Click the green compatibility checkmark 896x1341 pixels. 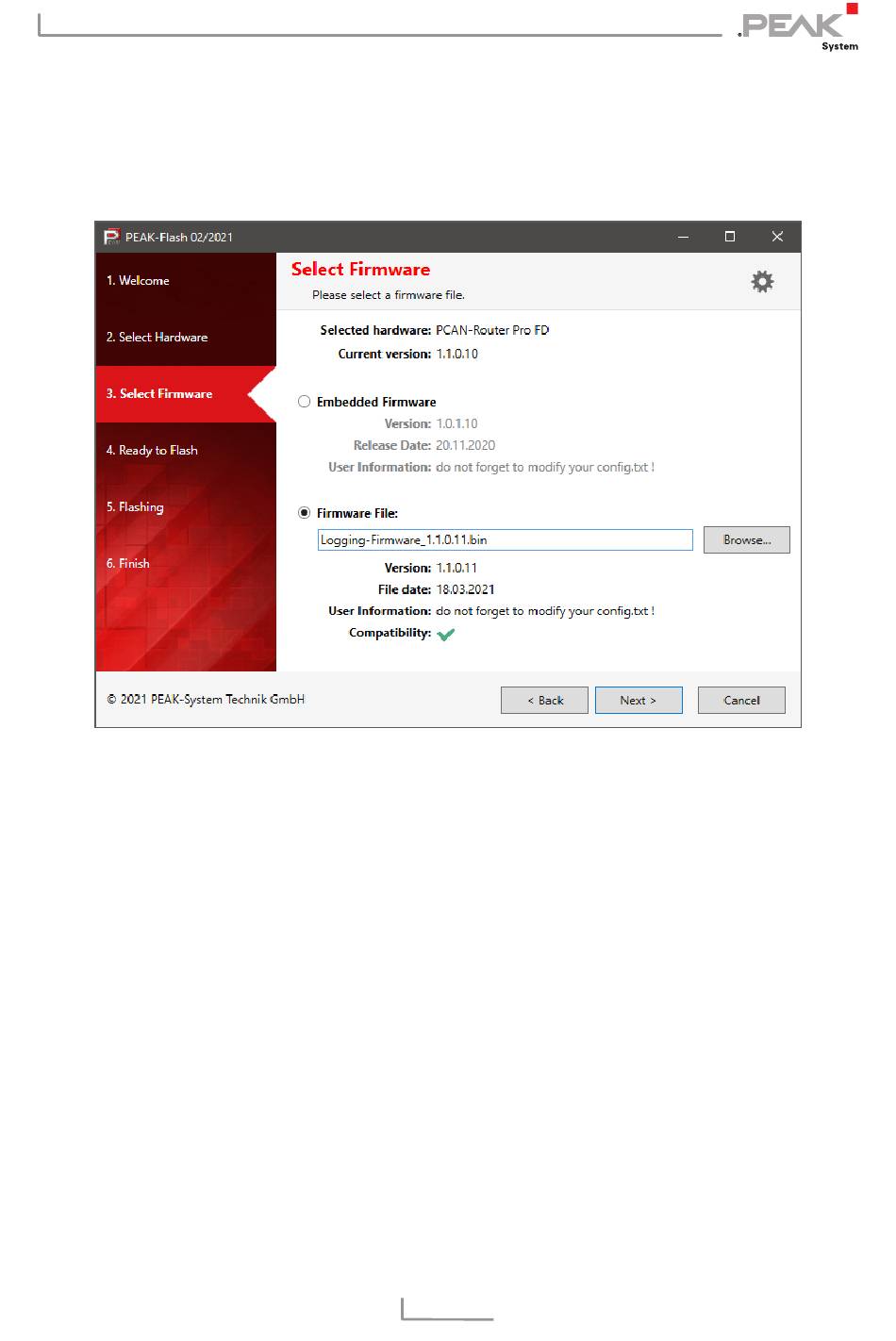point(446,634)
